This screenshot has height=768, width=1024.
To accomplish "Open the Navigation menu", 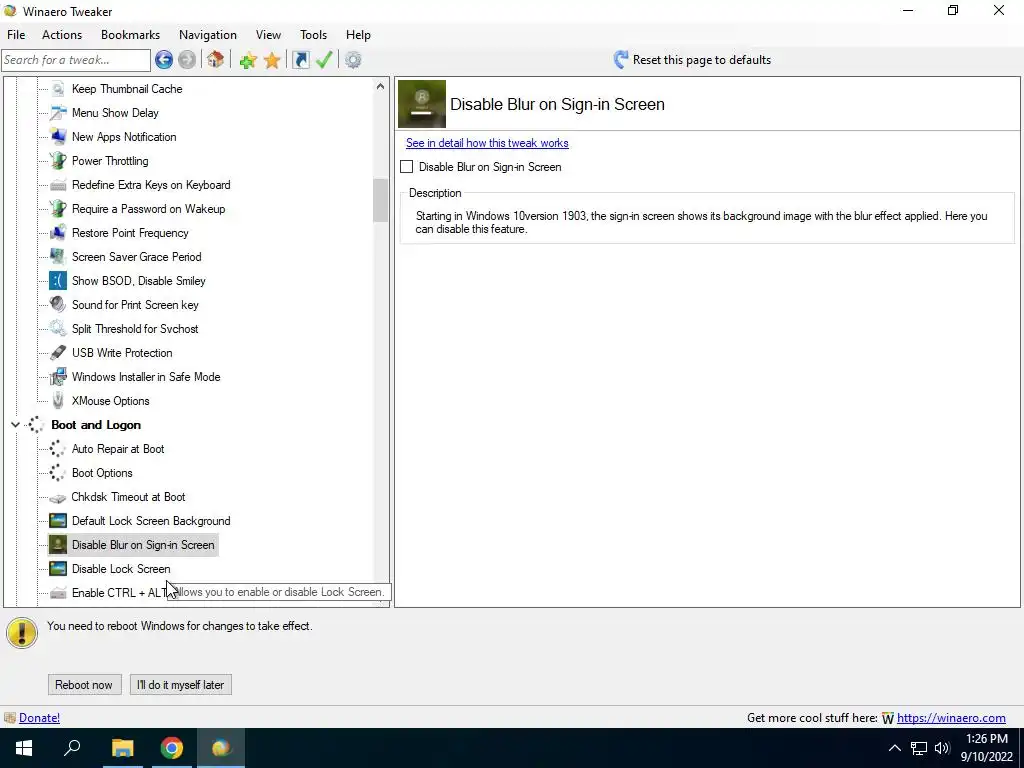I will 208,35.
